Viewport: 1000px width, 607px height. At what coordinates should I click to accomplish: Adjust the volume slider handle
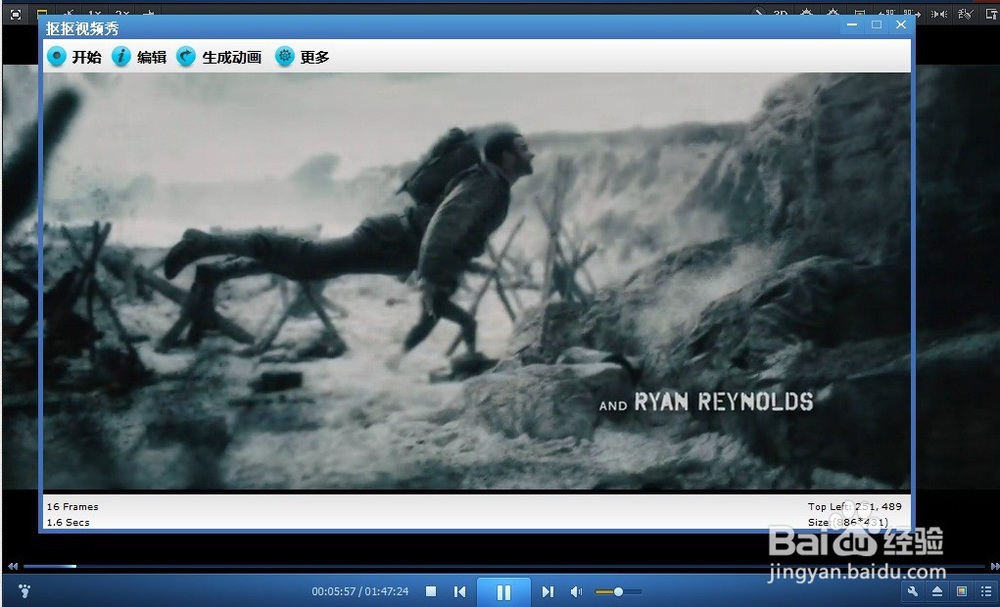(x=618, y=592)
